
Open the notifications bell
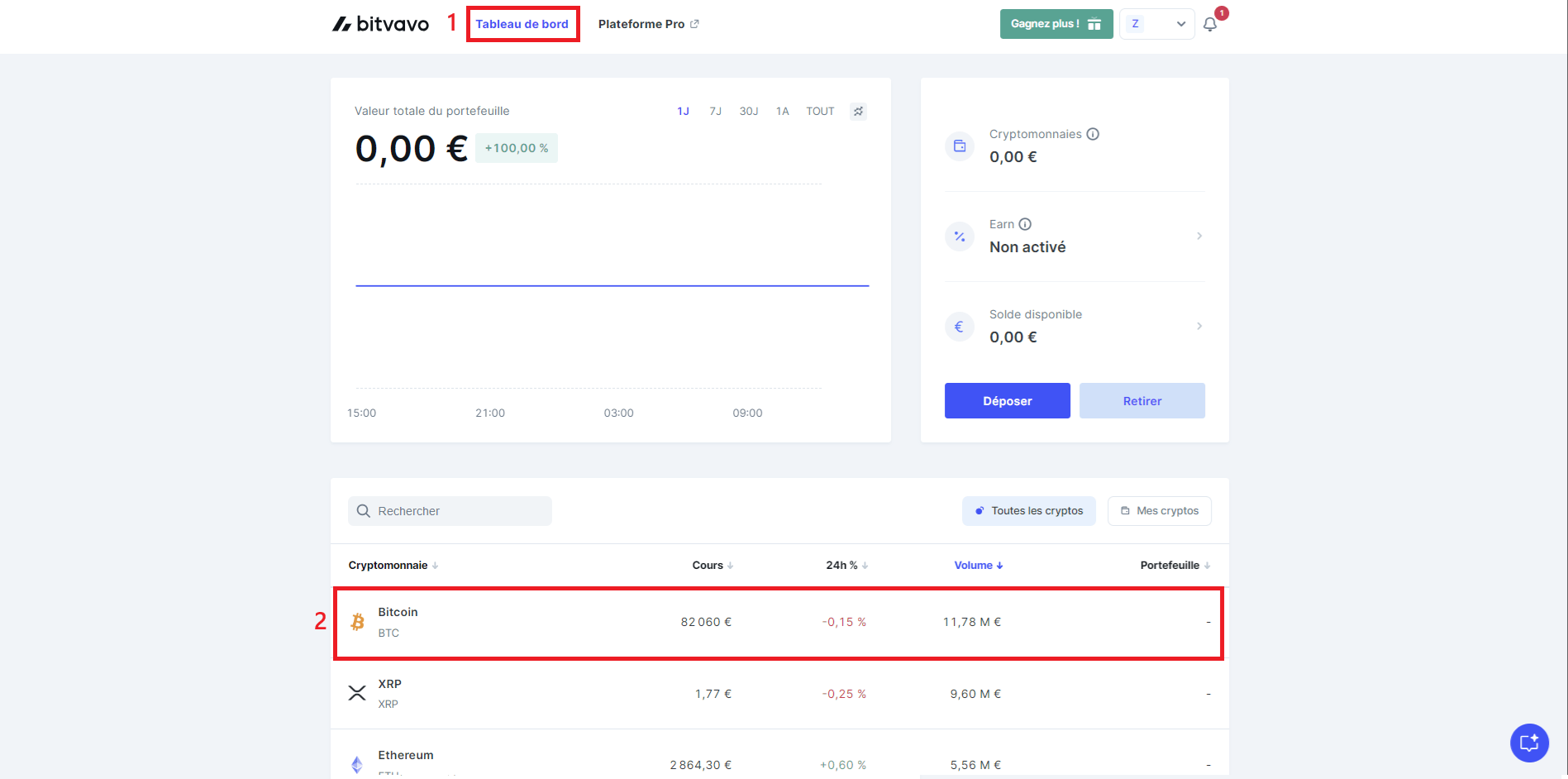point(1210,24)
